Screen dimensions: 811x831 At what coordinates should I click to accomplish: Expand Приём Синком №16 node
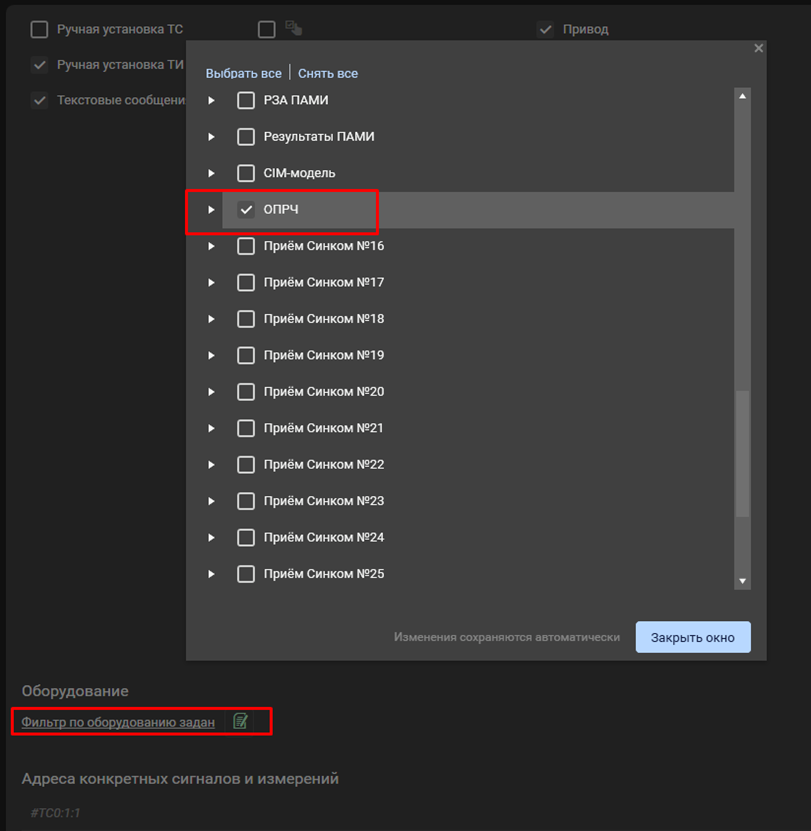coord(211,246)
